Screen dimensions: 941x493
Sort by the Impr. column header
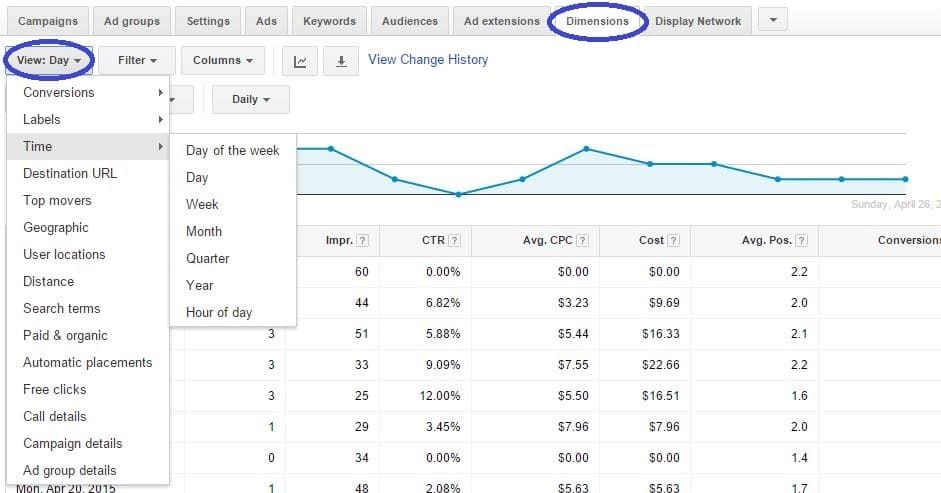pyautogui.click(x=339, y=241)
